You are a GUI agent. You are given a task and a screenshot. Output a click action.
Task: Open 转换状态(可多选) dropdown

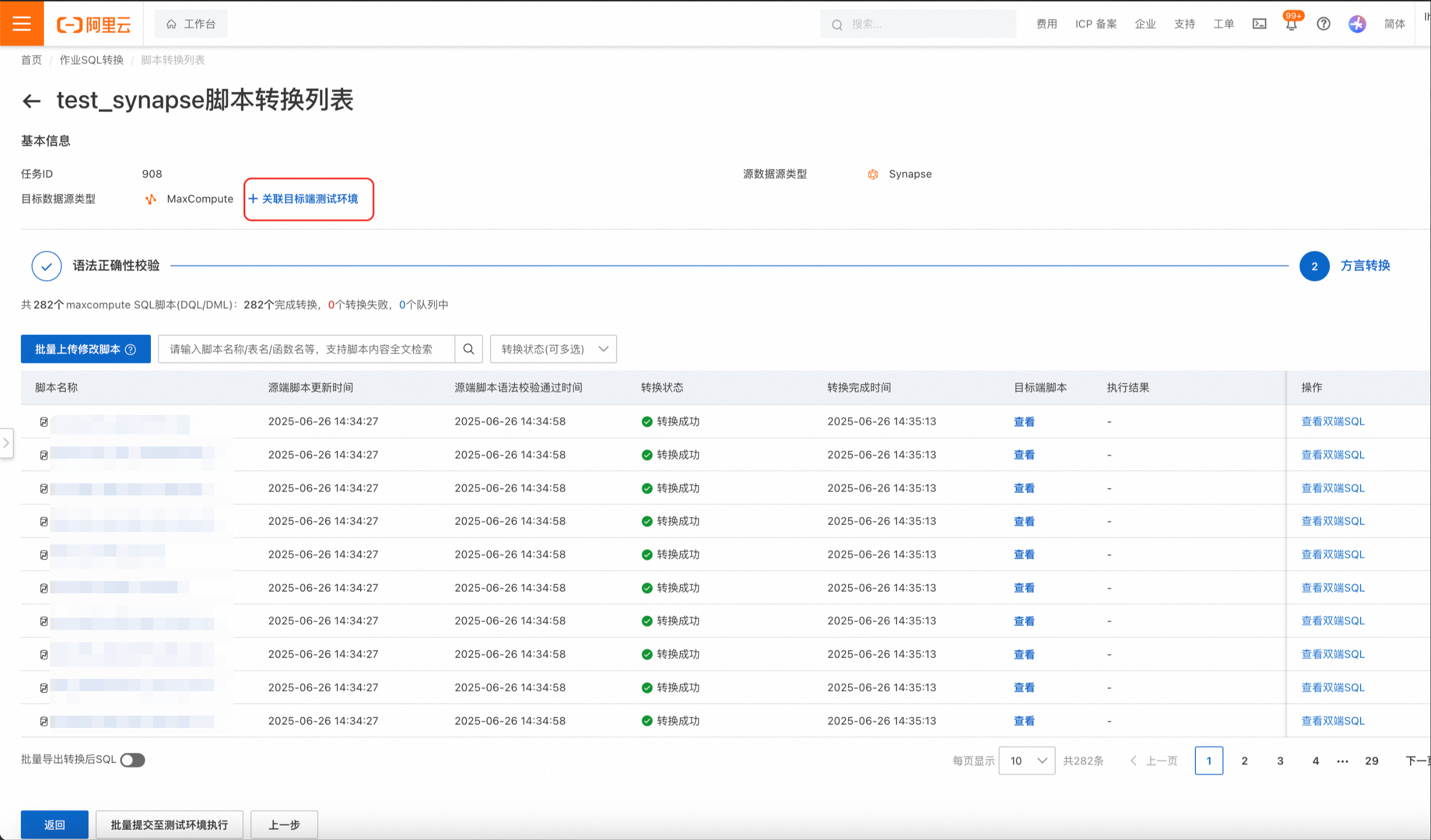click(x=553, y=349)
